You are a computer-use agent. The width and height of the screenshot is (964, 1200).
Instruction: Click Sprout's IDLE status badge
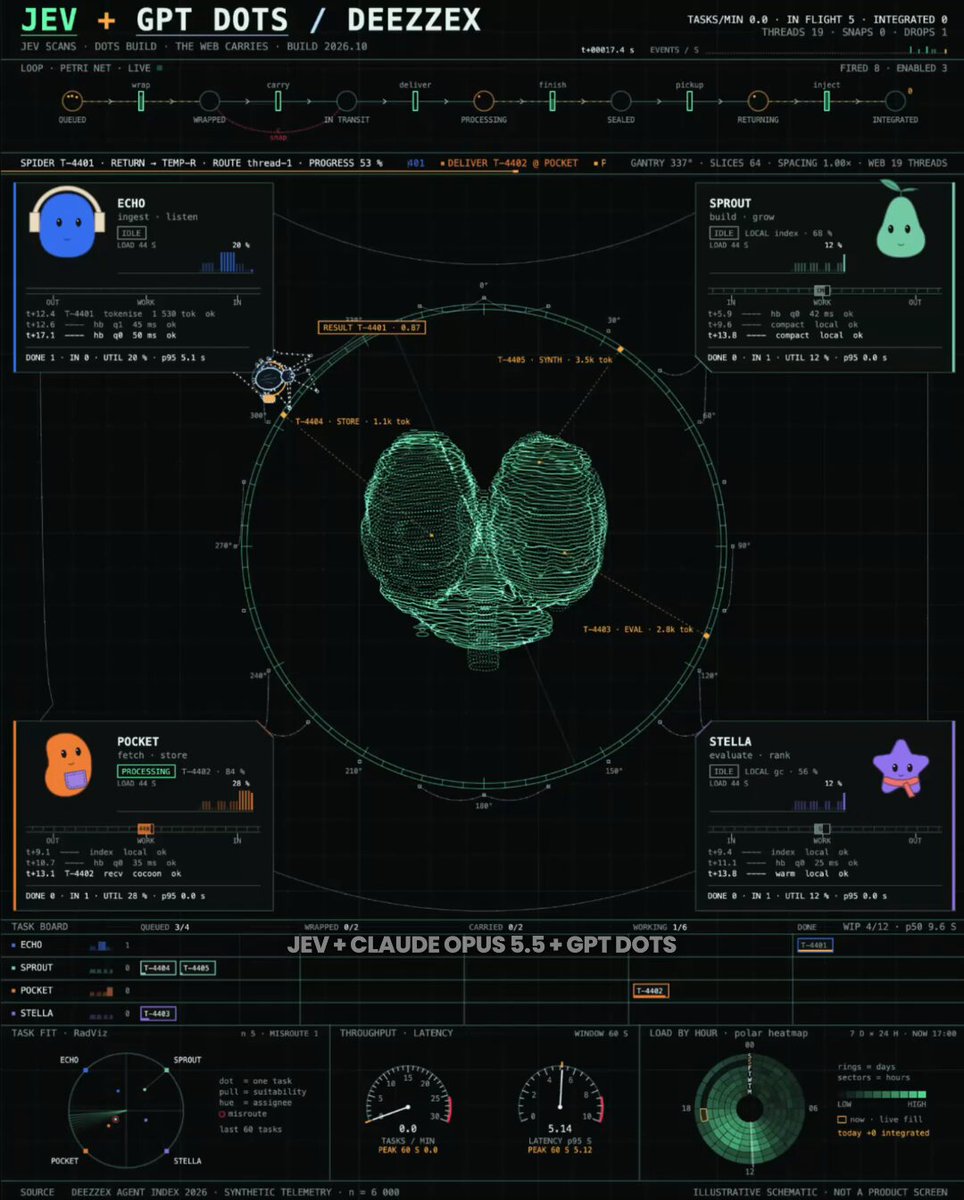point(723,232)
